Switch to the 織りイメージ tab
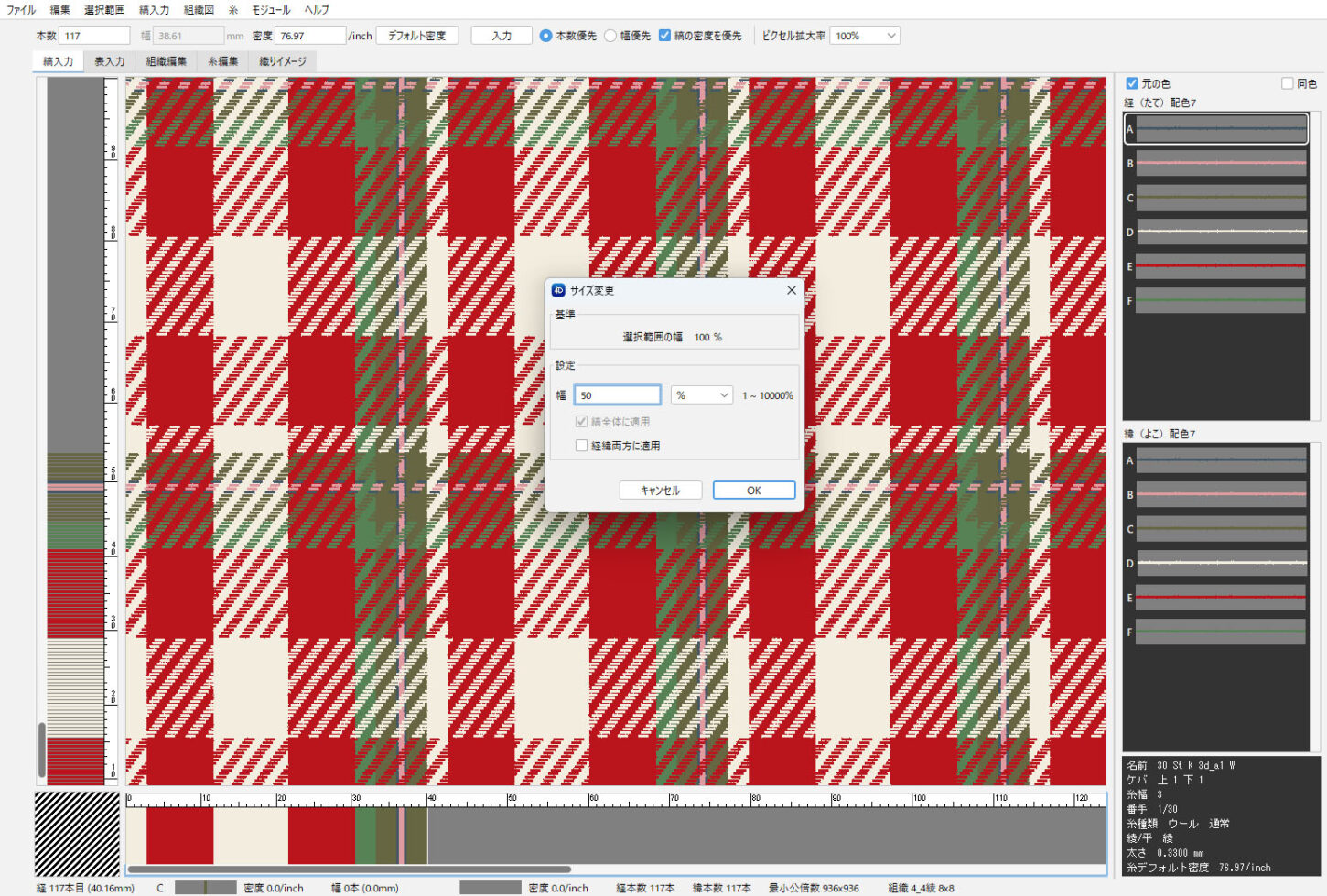Viewport: 1327px width, 896px height. point(283,61)
